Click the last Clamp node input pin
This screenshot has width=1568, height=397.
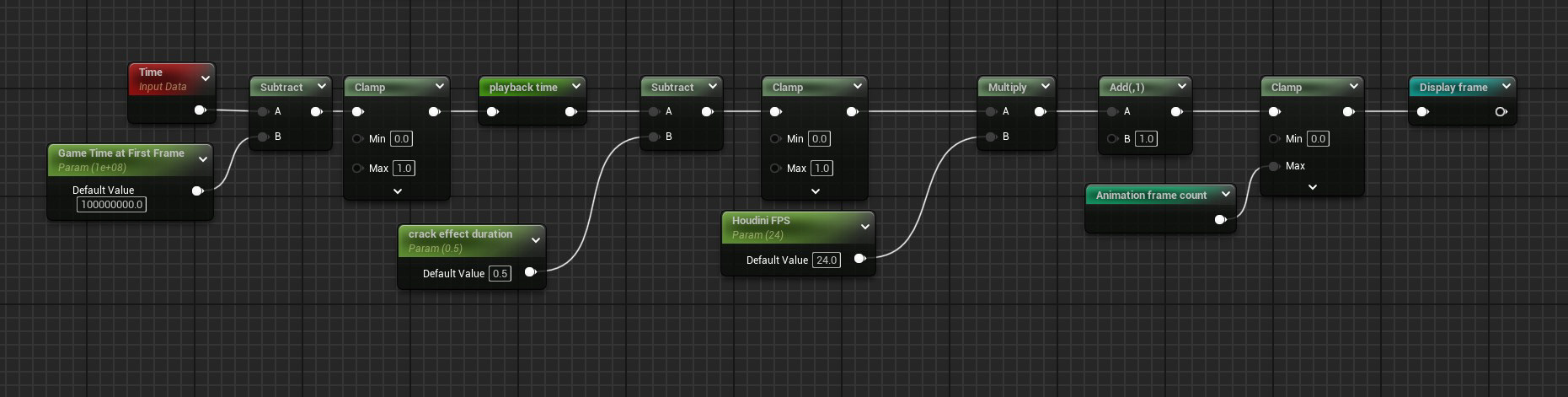pos(1274,111)
